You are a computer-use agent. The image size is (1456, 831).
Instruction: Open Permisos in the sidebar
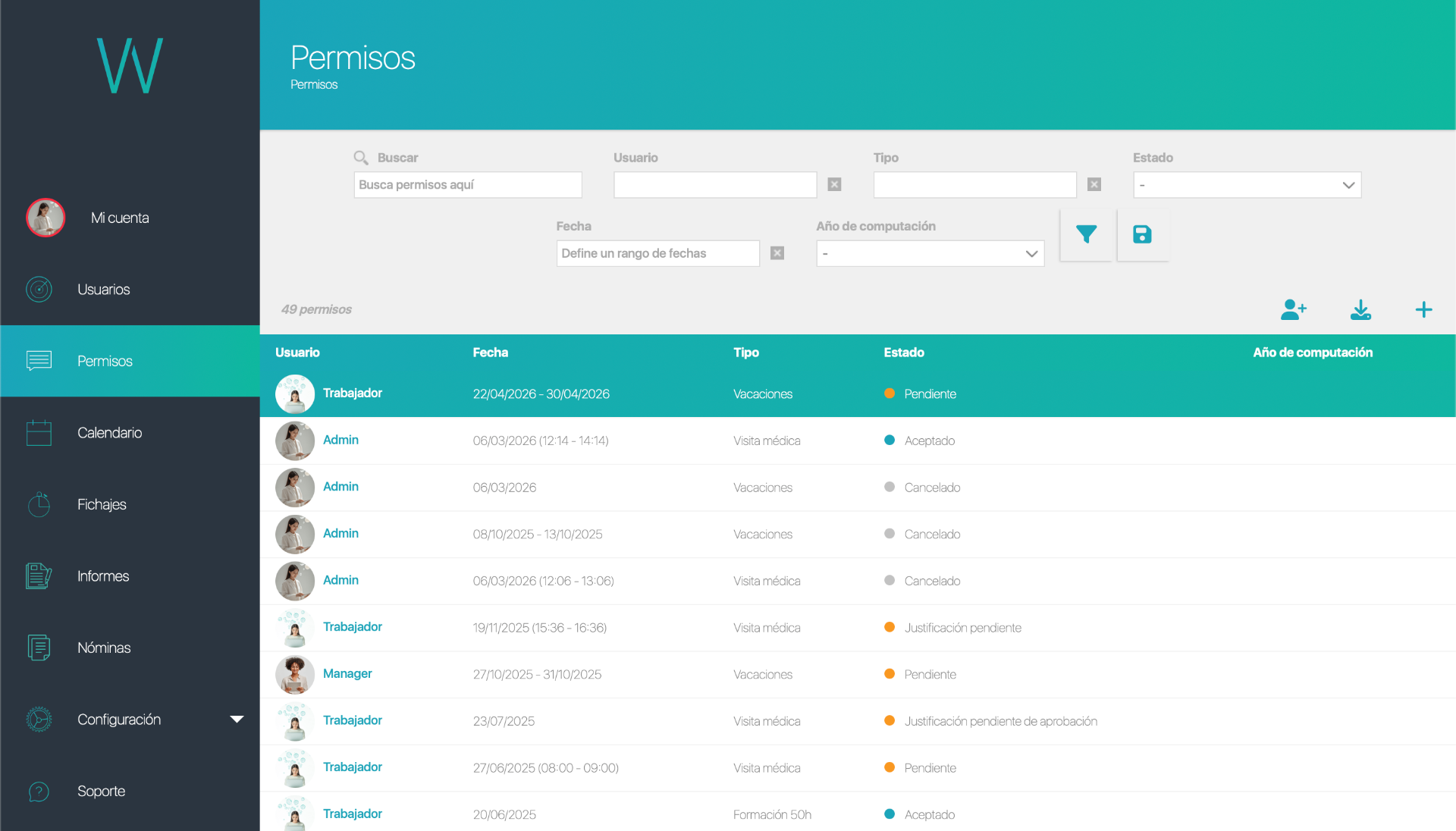pyautogui.click(x=130, y=361)
